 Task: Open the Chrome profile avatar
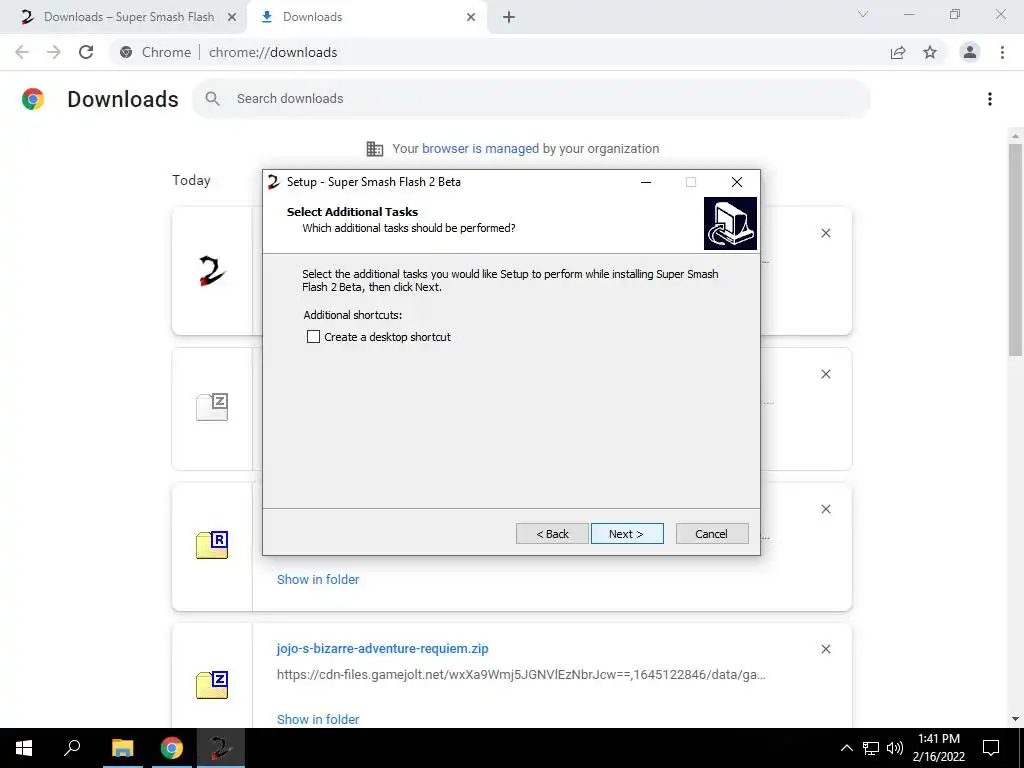click(970, 52)
